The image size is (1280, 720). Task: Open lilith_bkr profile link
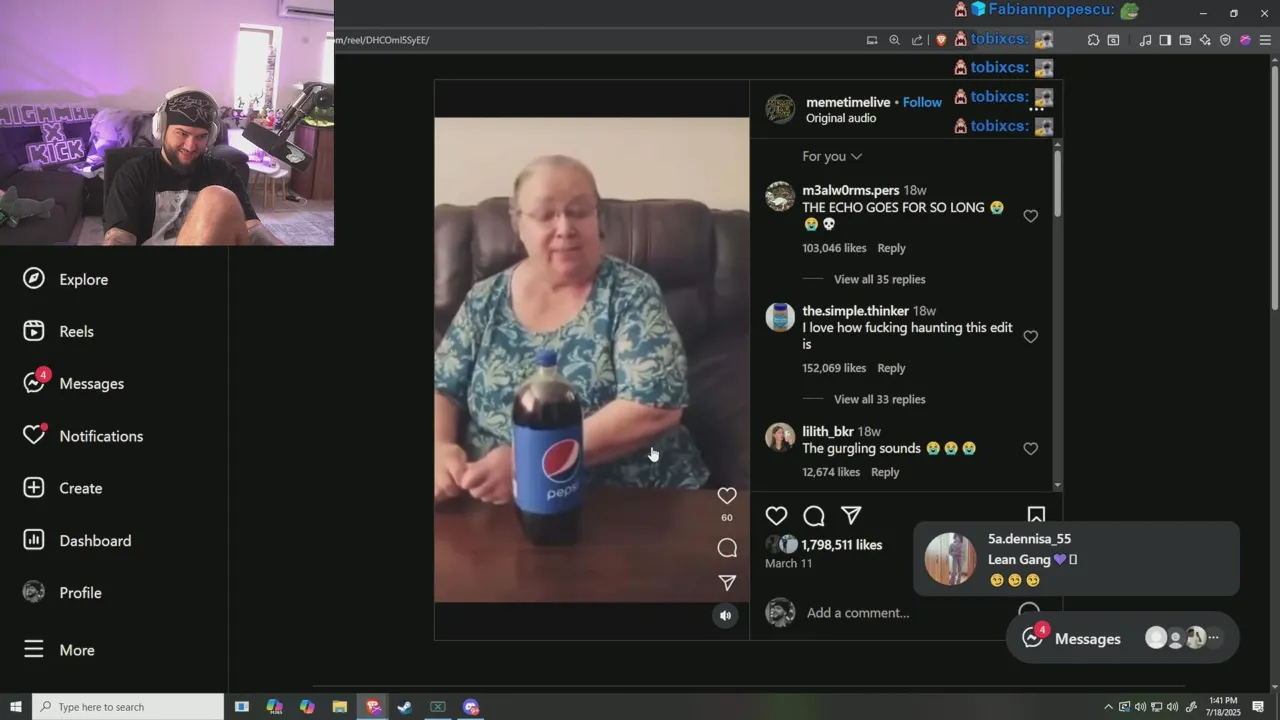pyautogui.click(x=827, y=432)
